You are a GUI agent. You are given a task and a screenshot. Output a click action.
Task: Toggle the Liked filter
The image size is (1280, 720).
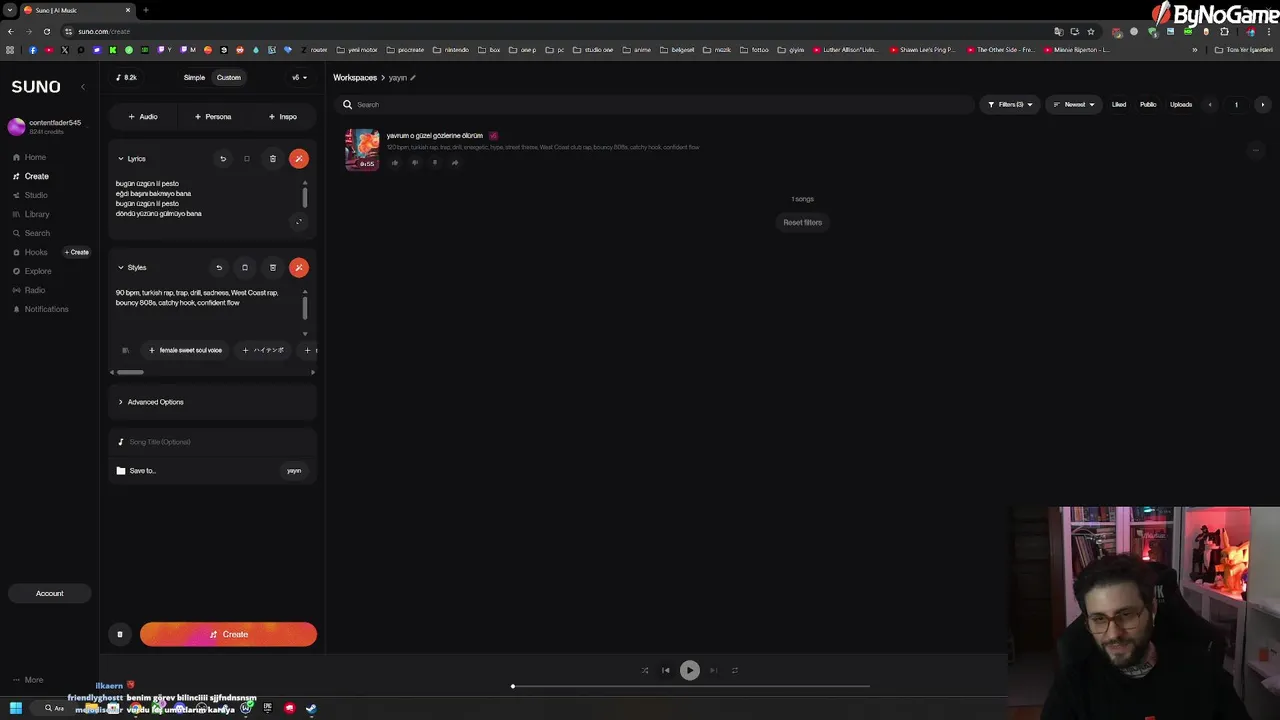pyautogui.click(x=1119, y=104)
